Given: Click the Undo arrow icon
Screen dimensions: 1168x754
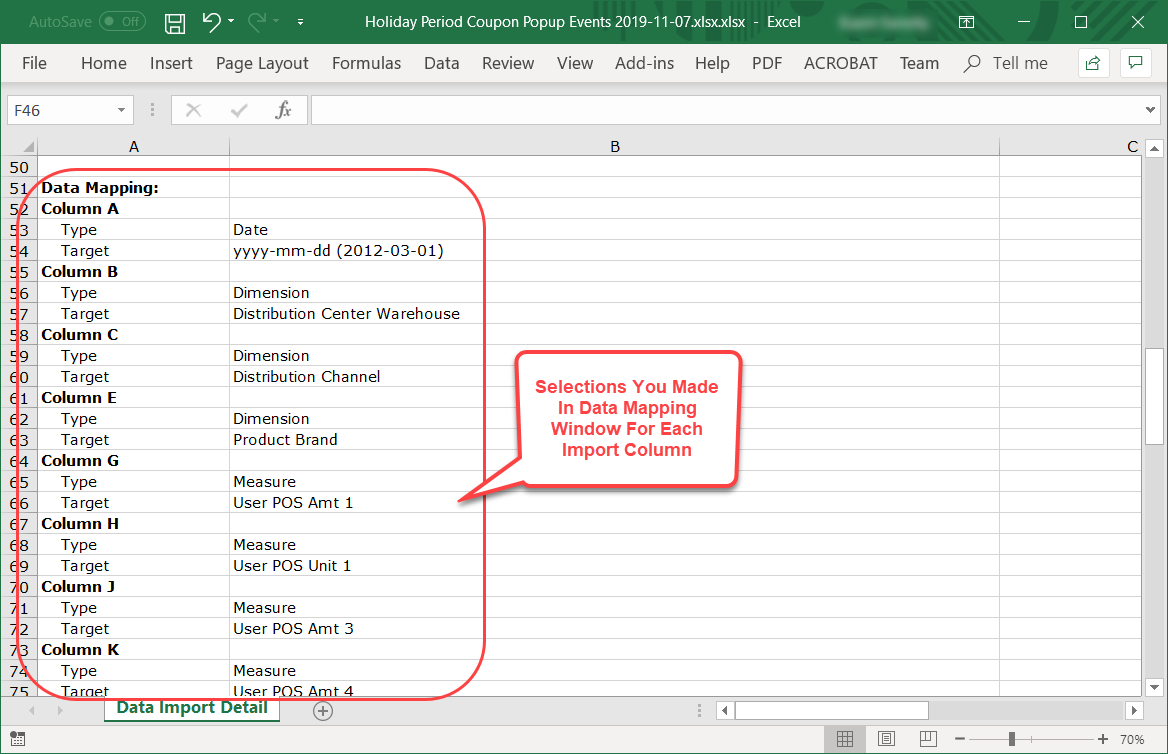Looking at the screenshot, I should [x=211, y=21].
